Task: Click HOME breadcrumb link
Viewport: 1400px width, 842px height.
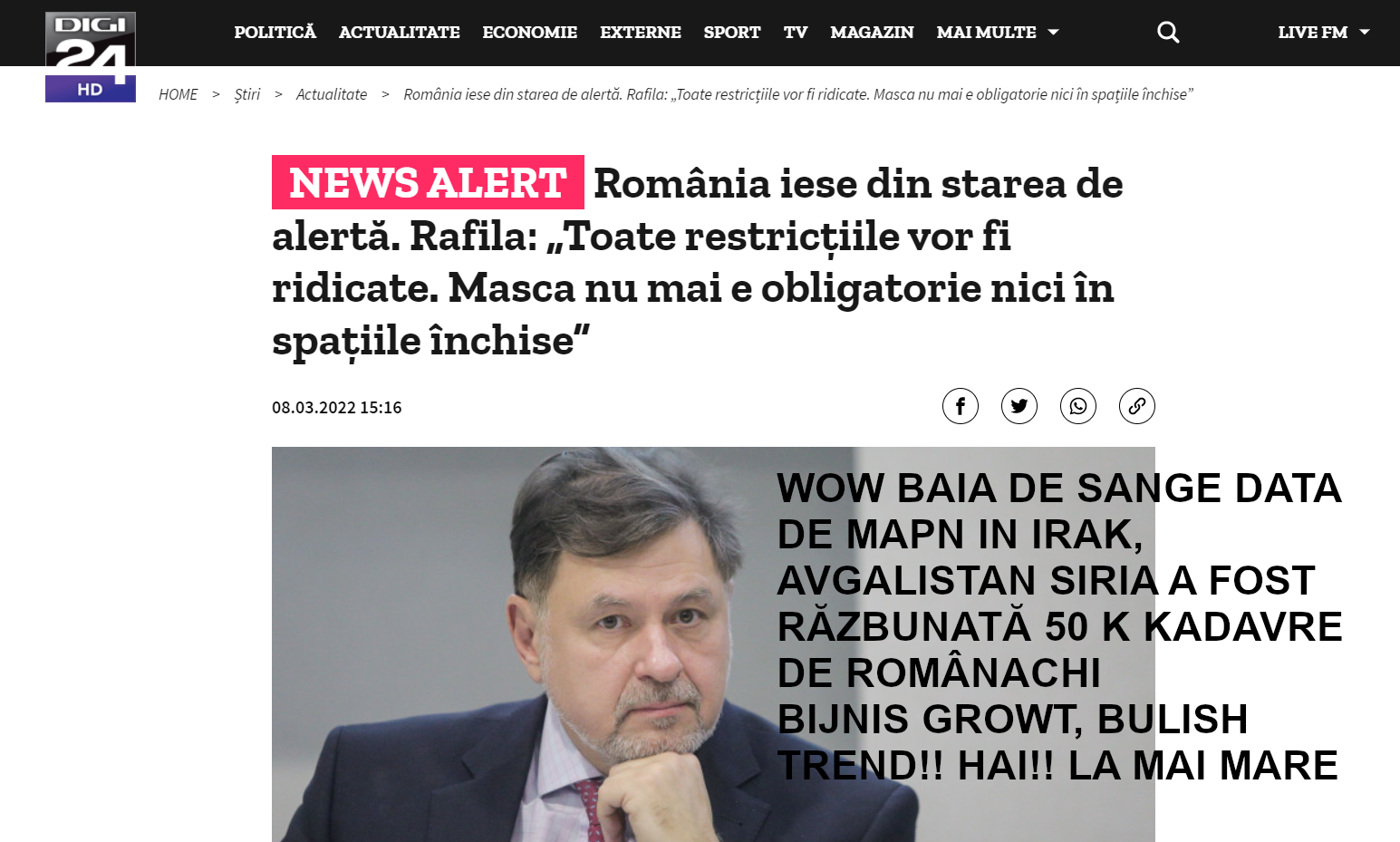Action: coord(178,94)
